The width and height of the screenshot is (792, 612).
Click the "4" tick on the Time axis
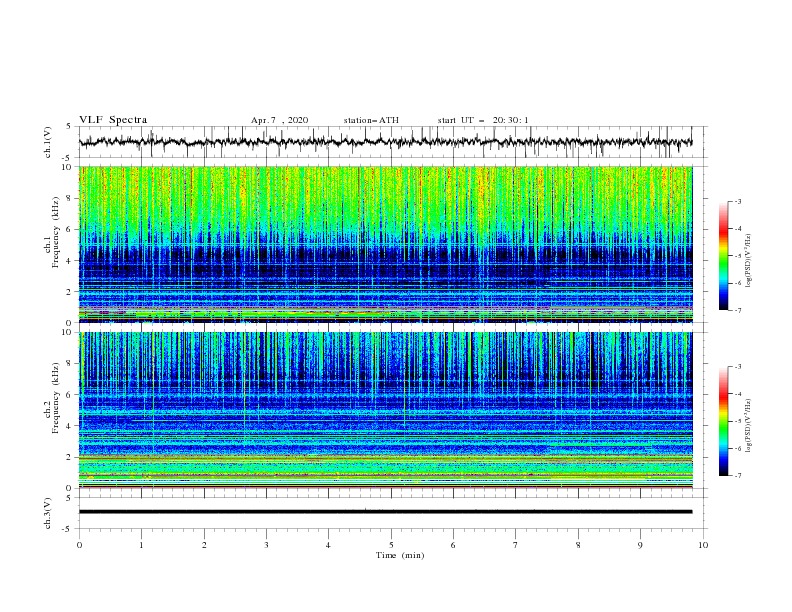click(x=328, y=545)
